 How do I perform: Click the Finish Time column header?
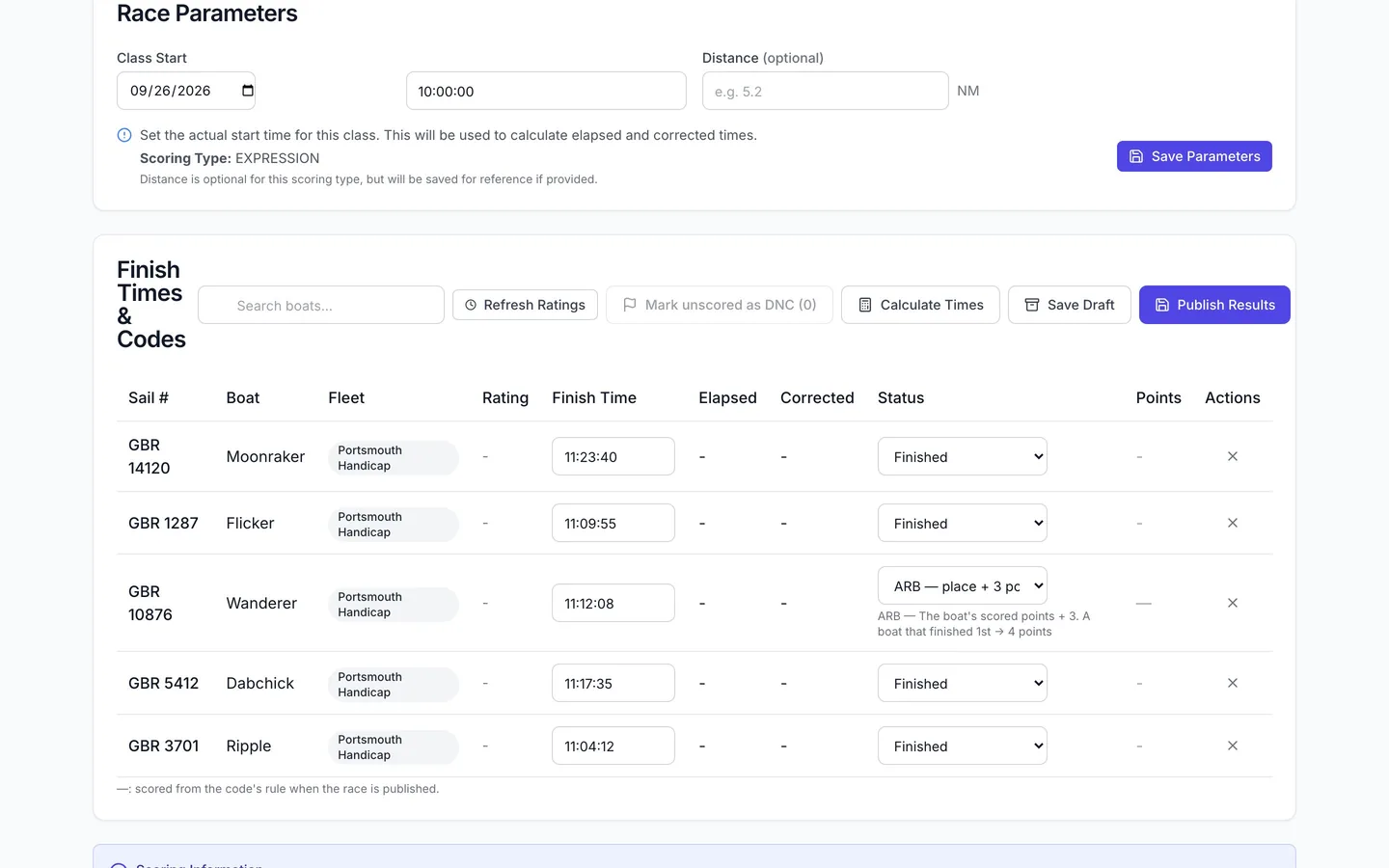pyautogui.click(x=594, y=397)
